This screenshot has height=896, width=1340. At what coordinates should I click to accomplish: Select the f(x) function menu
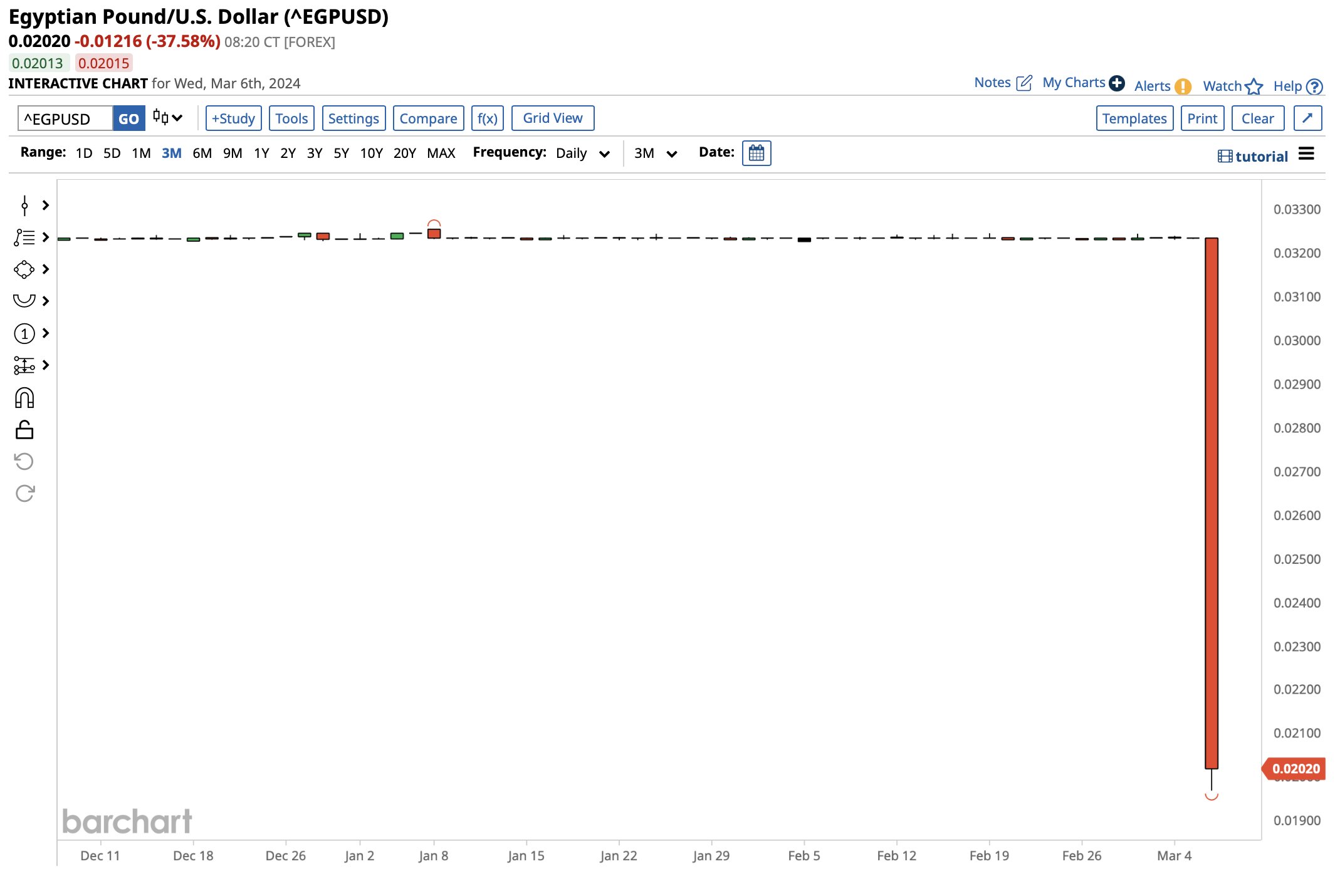click(487, 118)
